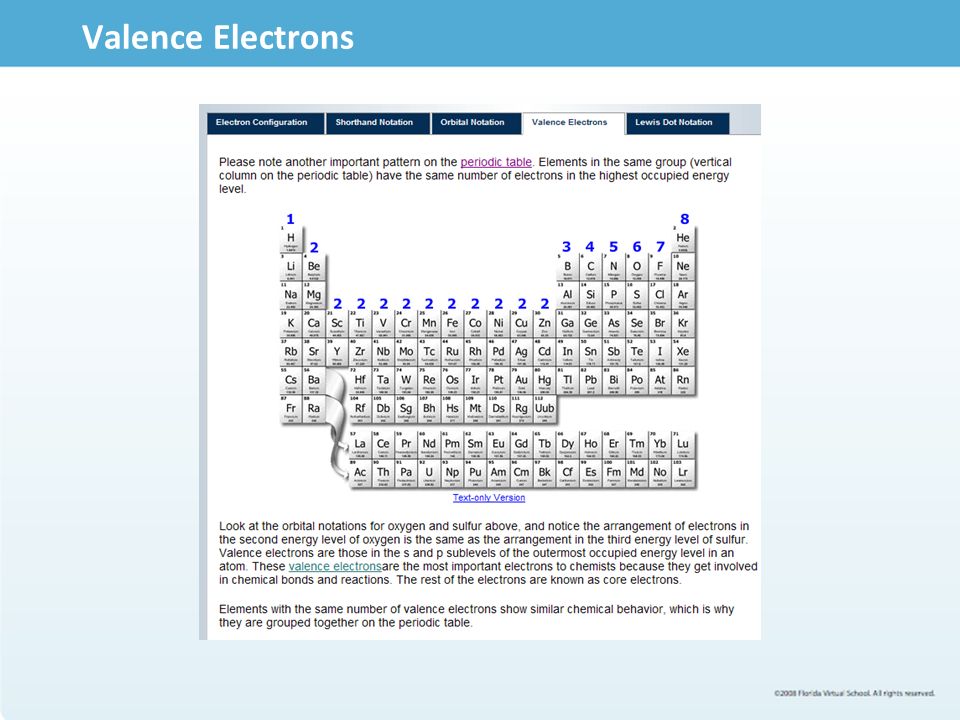Click the Ununbium (Uub) element tile
Viewport: 960px width, 720px height.
coord(544,408)
